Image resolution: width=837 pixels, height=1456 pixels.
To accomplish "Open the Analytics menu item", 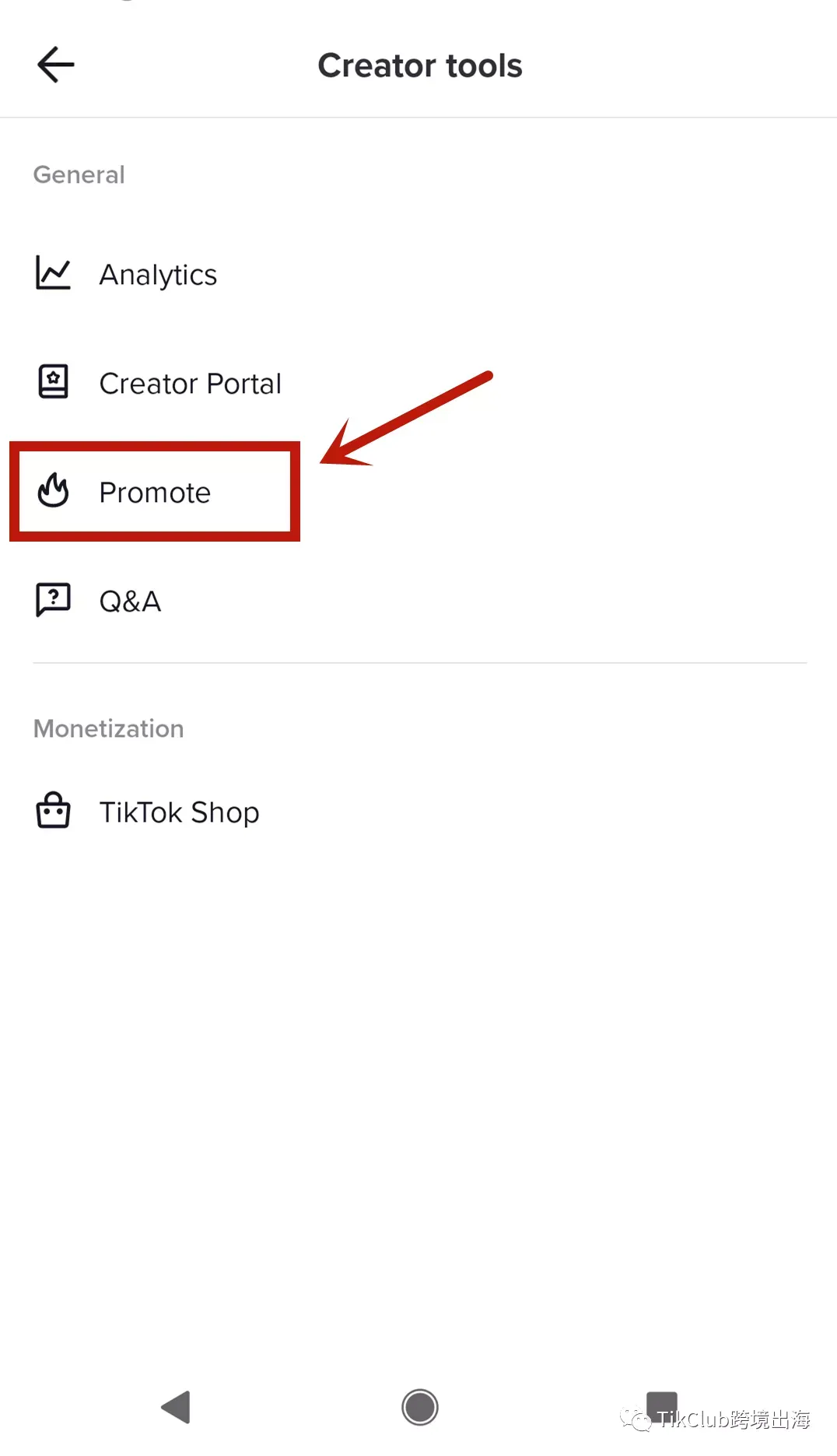I will [x=418, y=274].
